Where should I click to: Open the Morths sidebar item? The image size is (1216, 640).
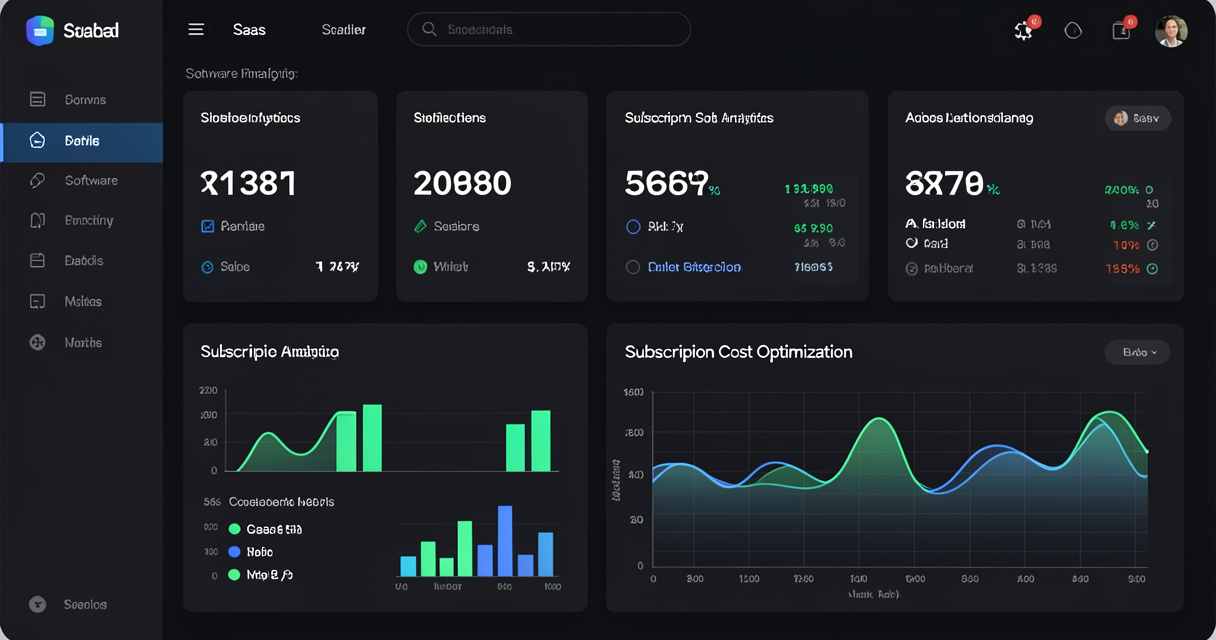point(81,342)
